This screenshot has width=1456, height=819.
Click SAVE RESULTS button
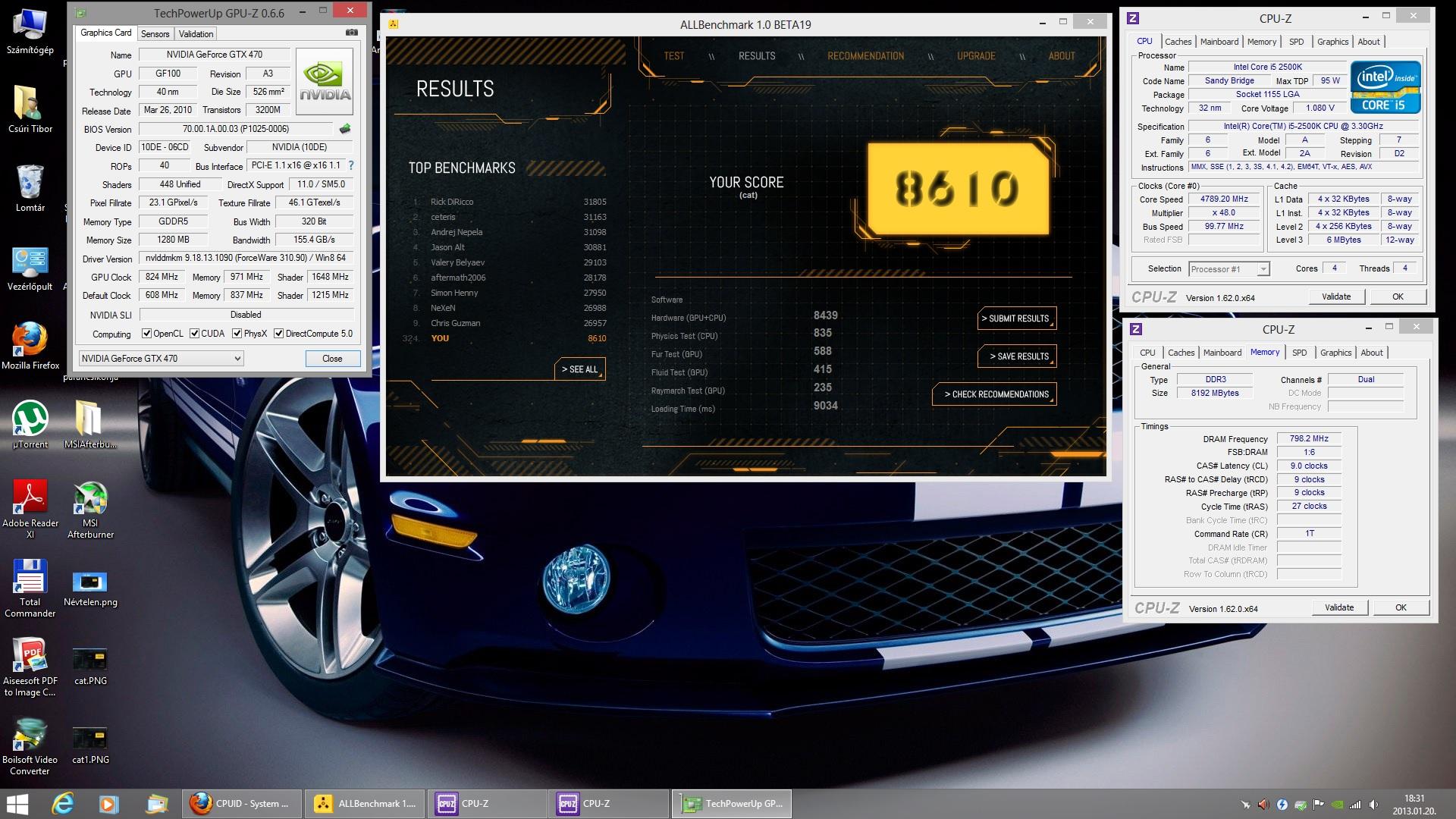pos(1016,356)
